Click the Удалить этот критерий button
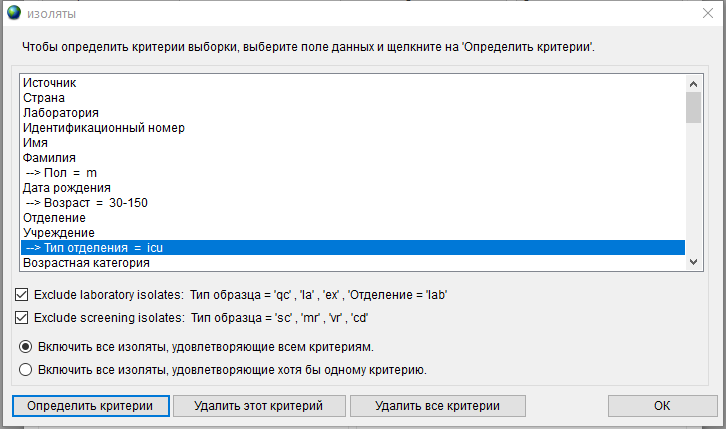This screenshot has width=726, height=429. coord(259,406)
